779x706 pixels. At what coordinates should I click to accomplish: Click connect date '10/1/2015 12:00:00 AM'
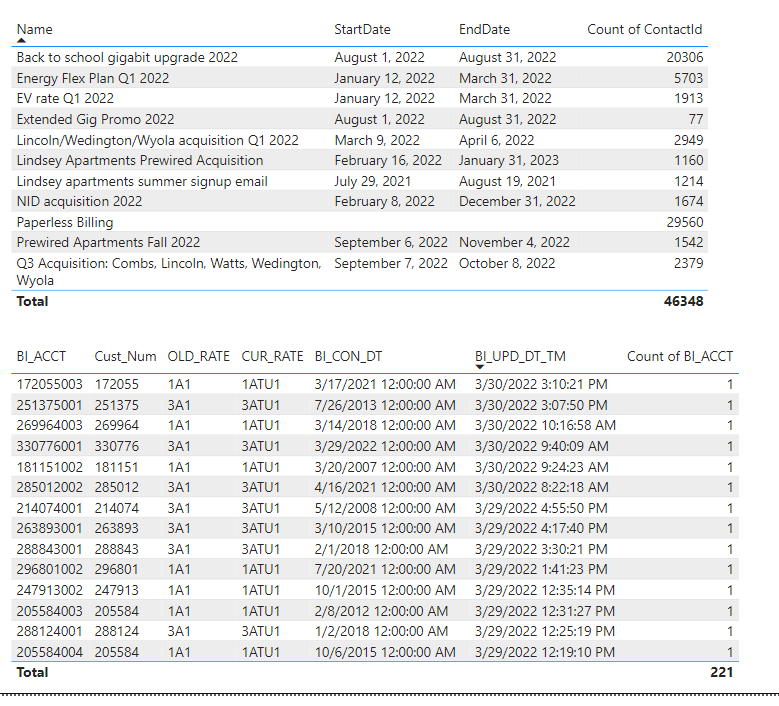click(385, 590)
